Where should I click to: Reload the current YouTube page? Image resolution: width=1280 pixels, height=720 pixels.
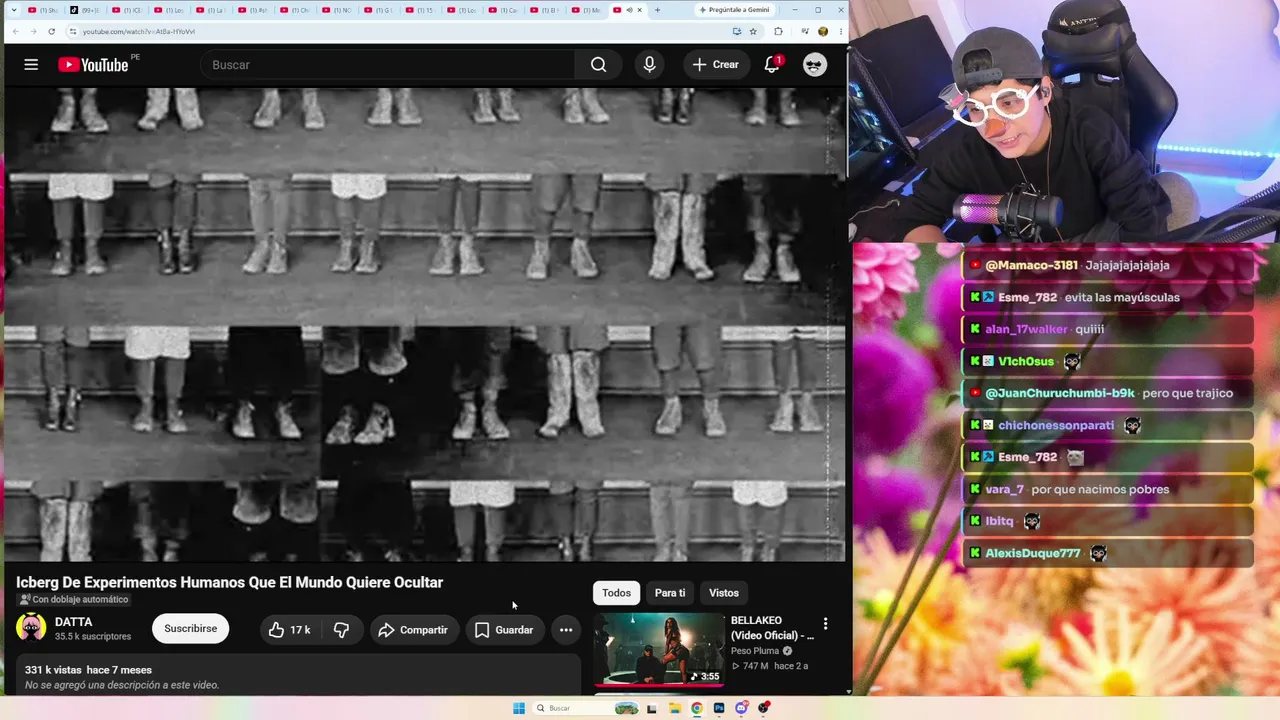(51, 31)
